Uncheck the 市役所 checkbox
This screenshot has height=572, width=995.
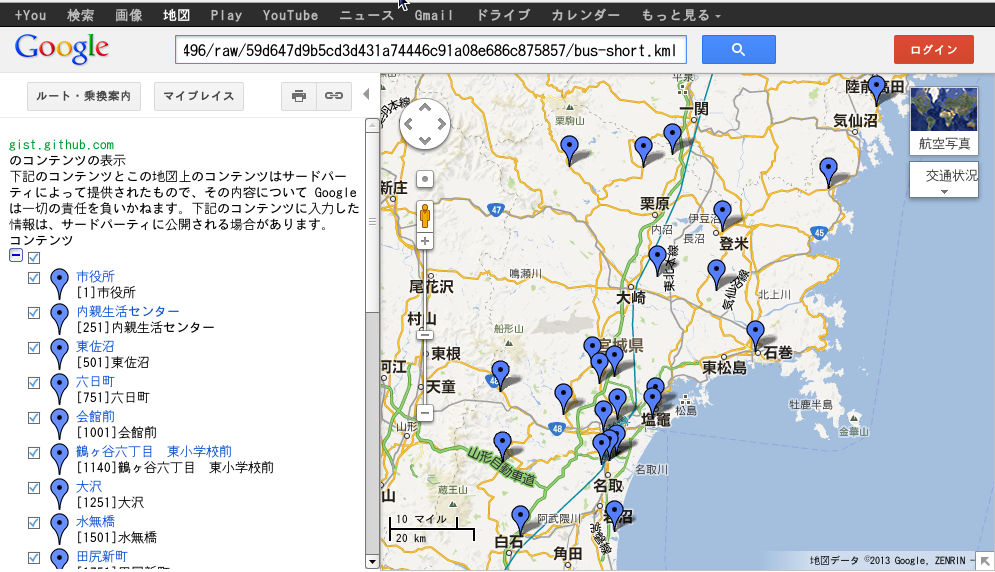click(x=34, y=277)
